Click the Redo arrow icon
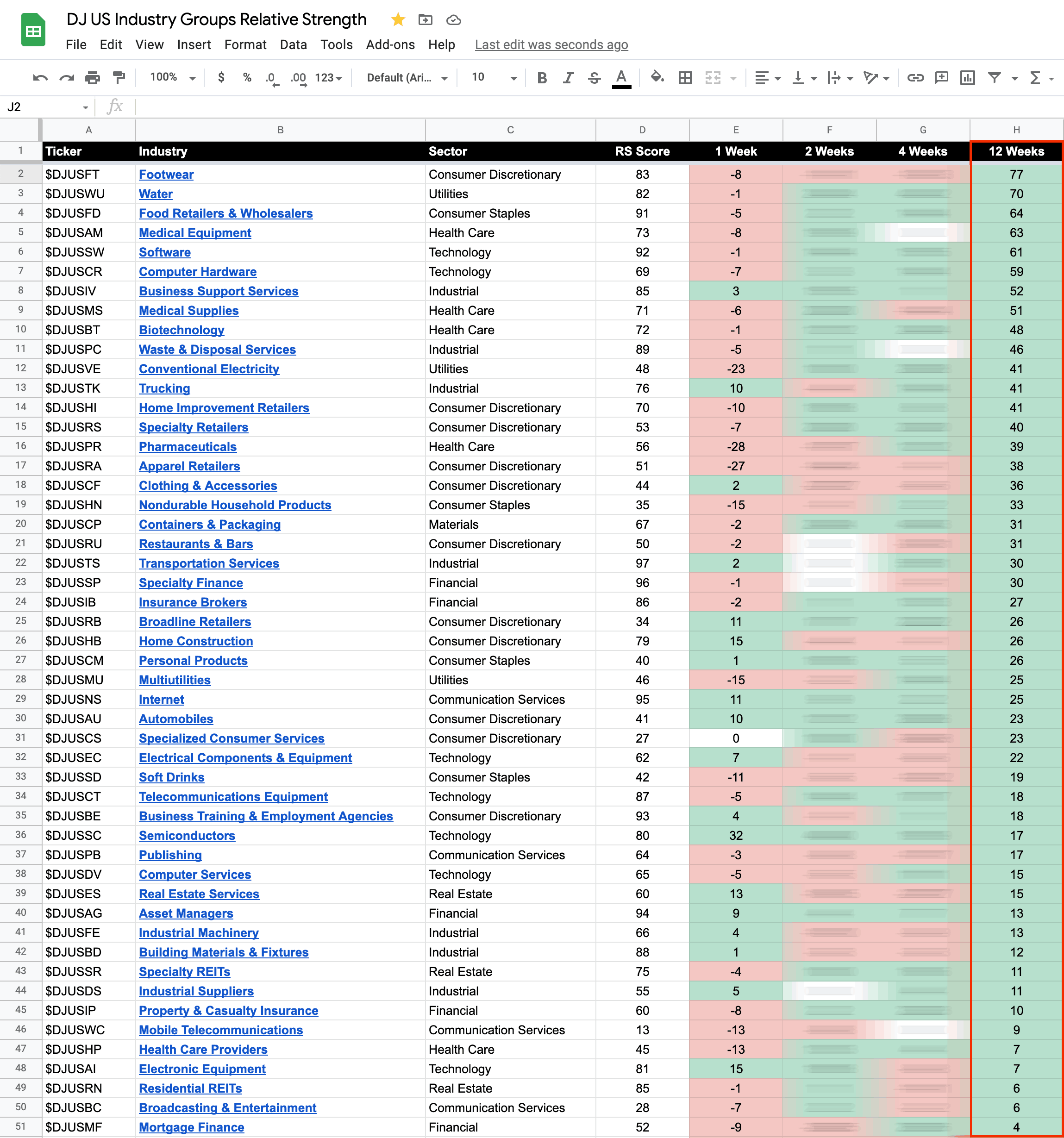The image size is (1064, 1138). tap(66, 78)
